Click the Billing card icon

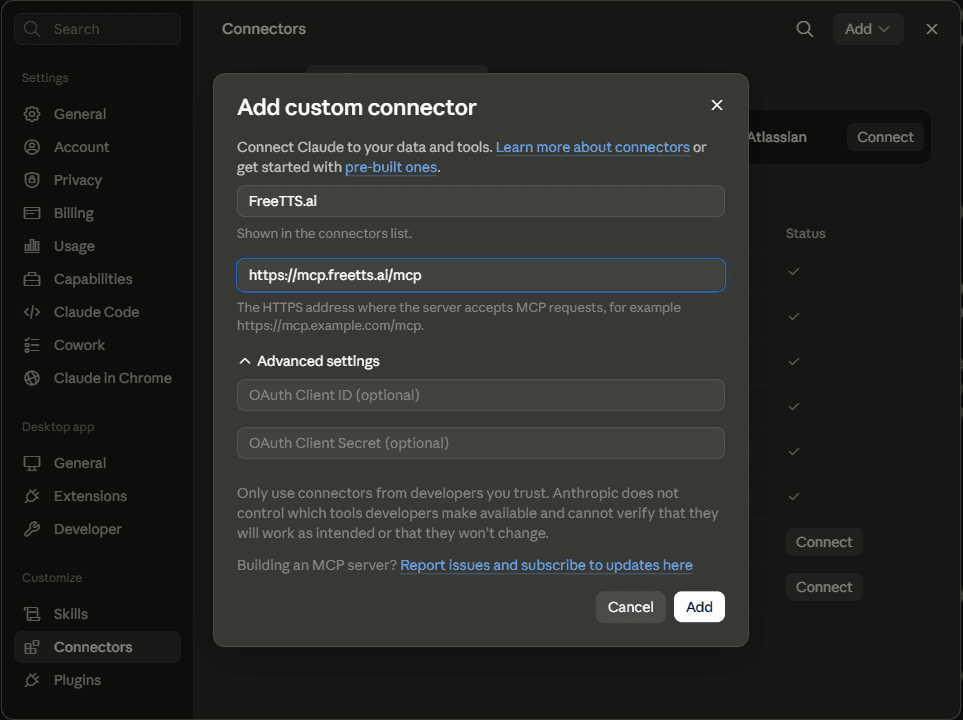(32, 213)
